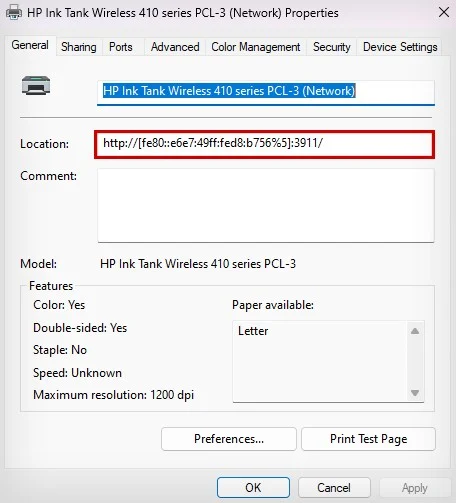This screenshot has height=503, width=456.
Task: Click the Staple: No feature text
Action: tap(60, 350)
